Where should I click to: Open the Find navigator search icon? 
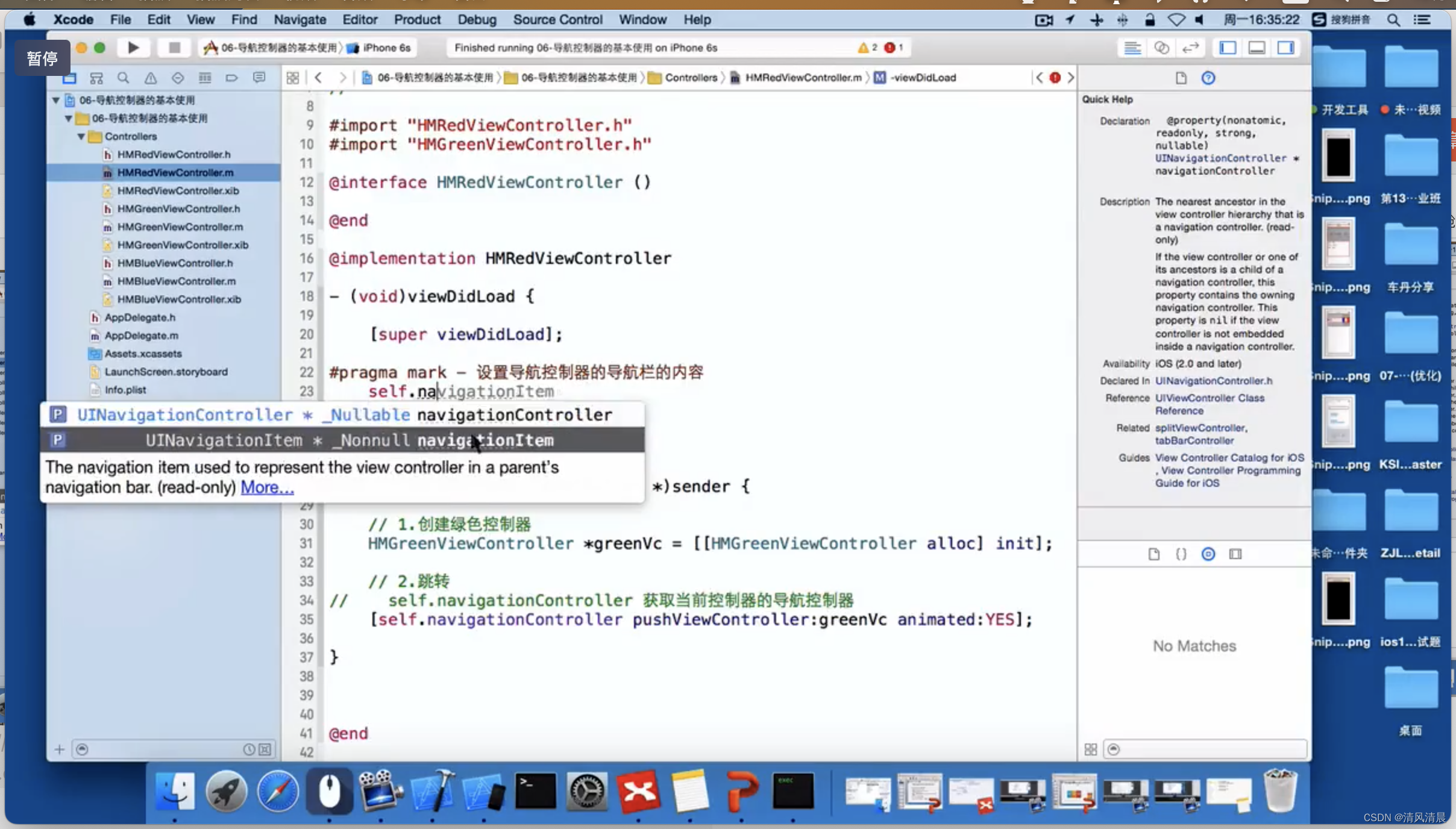coord(123,78)
